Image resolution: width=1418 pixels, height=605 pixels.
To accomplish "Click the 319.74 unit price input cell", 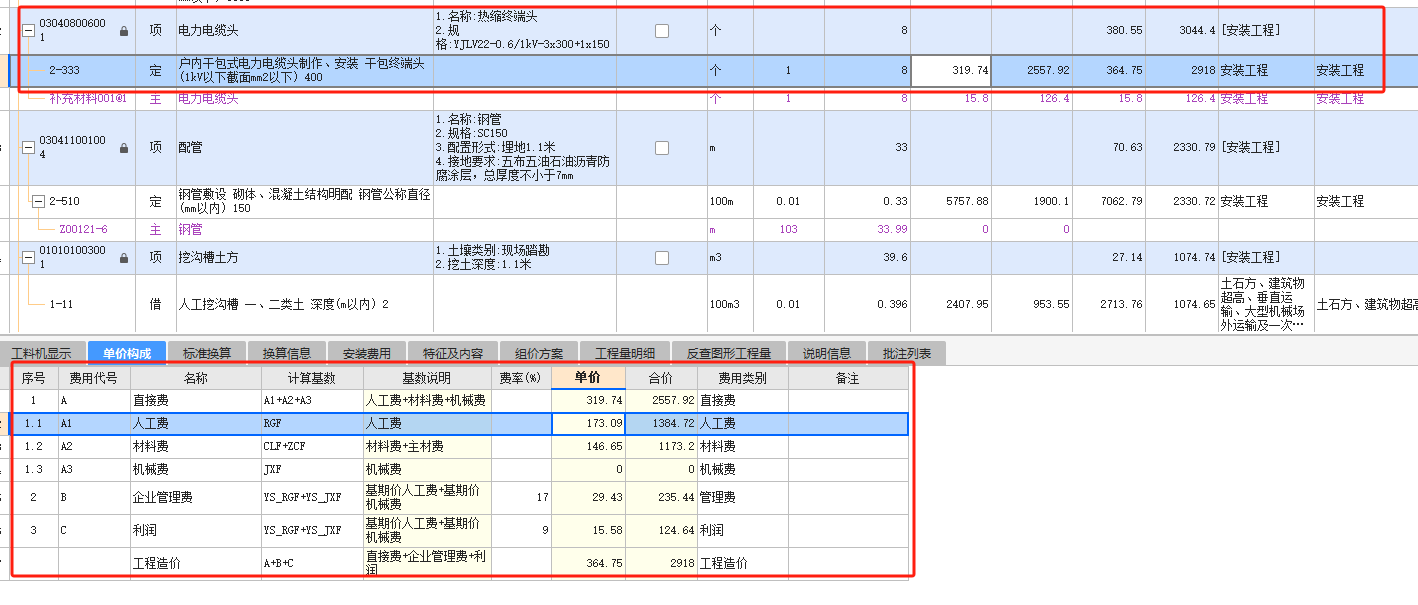I will coord(951,71).
